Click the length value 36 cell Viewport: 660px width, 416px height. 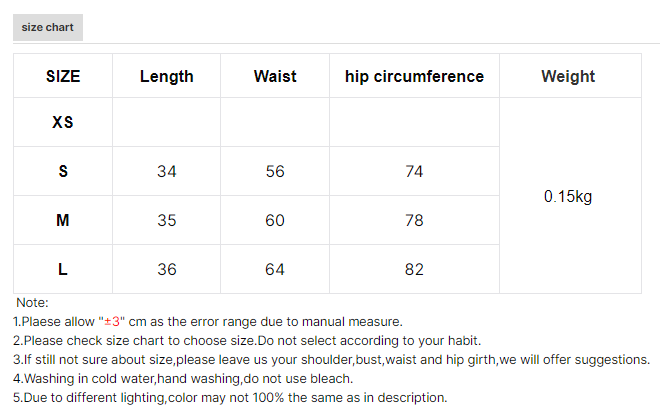[167, 269]
